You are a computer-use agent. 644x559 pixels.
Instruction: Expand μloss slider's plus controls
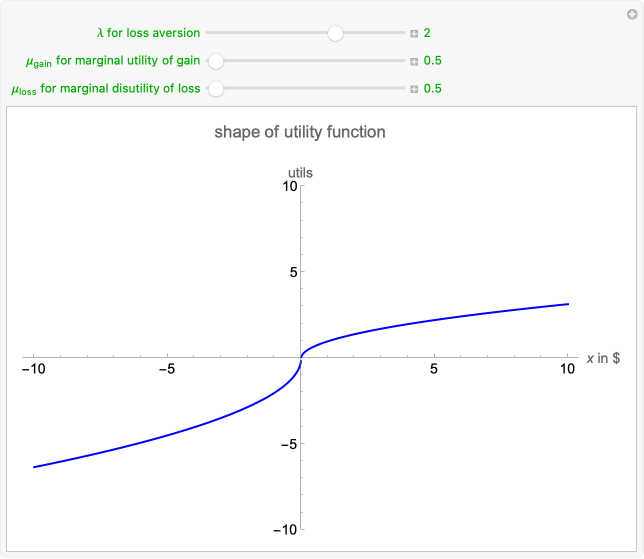pos(414,89)
